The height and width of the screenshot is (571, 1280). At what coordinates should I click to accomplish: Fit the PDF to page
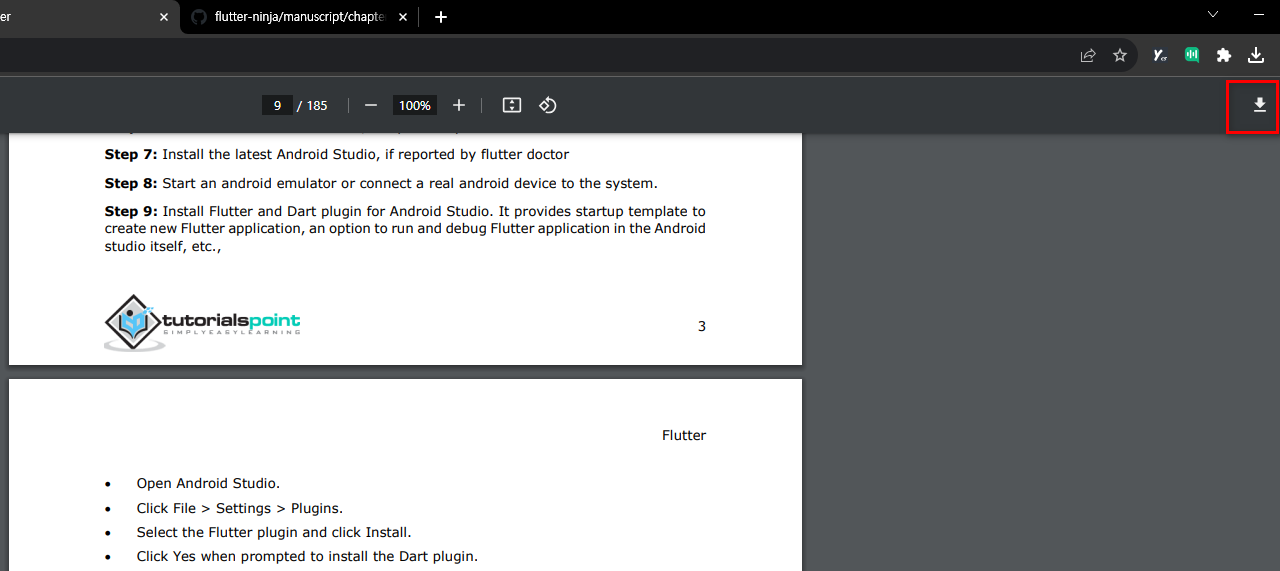pyautogui.click(x=512, y=105)
